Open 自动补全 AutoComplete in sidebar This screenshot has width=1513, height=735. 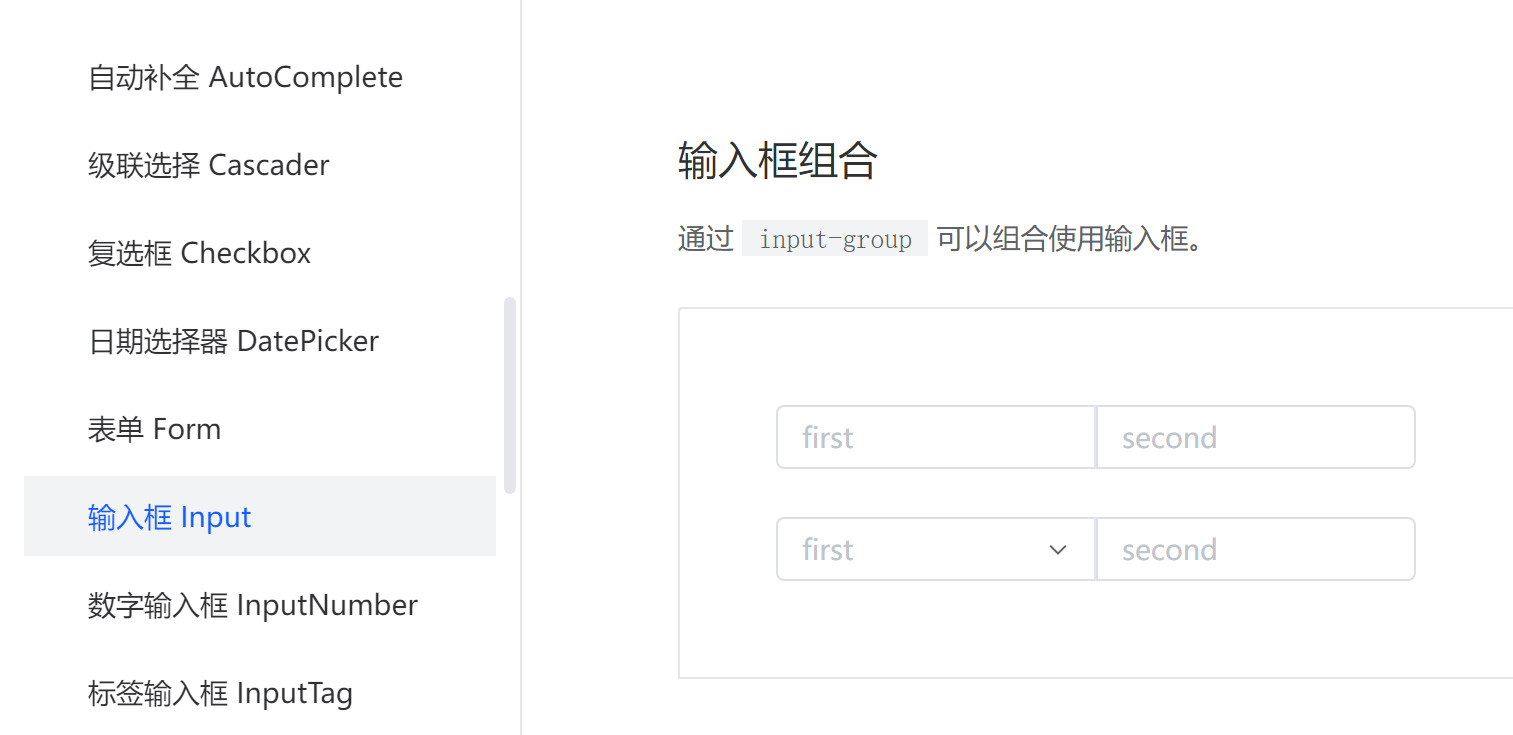[x=245, y=78]
